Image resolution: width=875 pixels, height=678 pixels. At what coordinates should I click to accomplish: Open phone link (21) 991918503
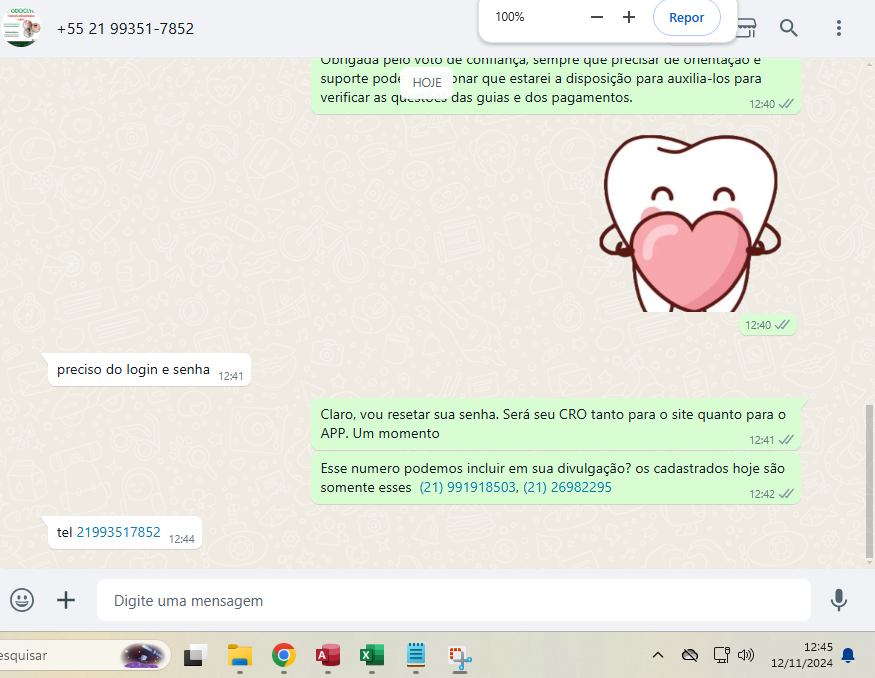(467, 488)
